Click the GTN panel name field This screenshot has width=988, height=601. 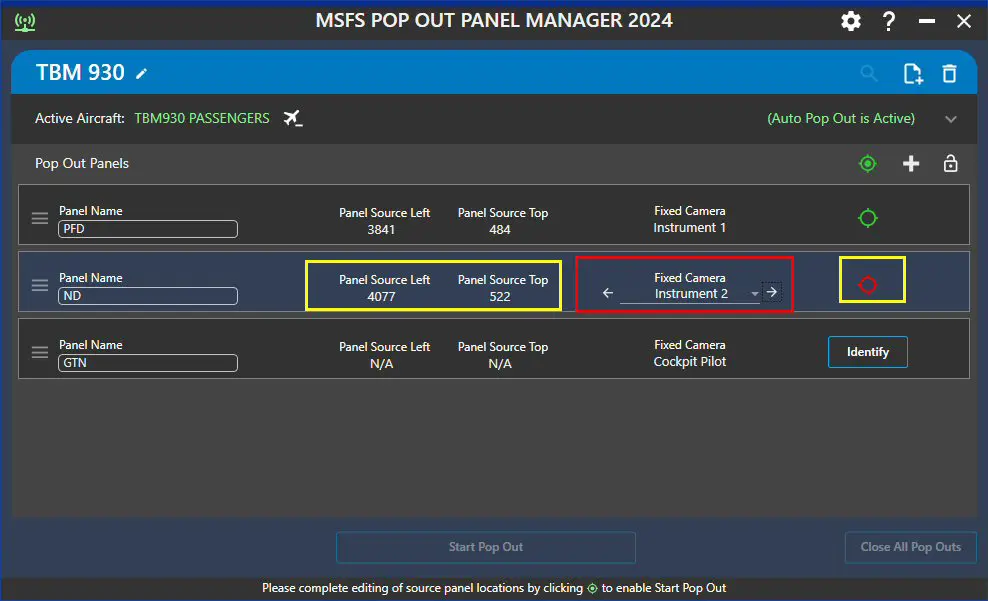[148, 363]
